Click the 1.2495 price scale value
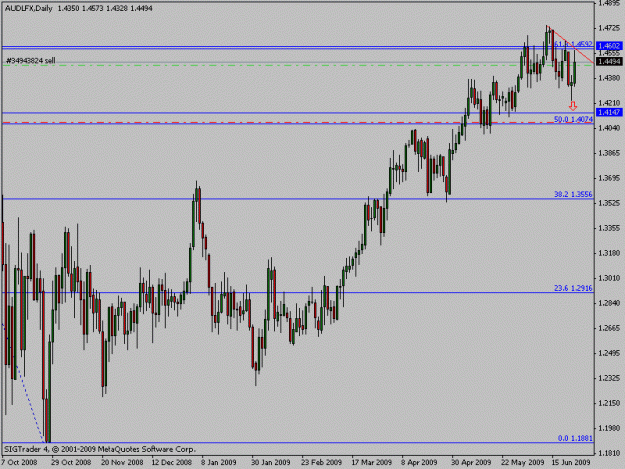The width and height of the screenshot is (625, 469). click(x=610, y=353)
